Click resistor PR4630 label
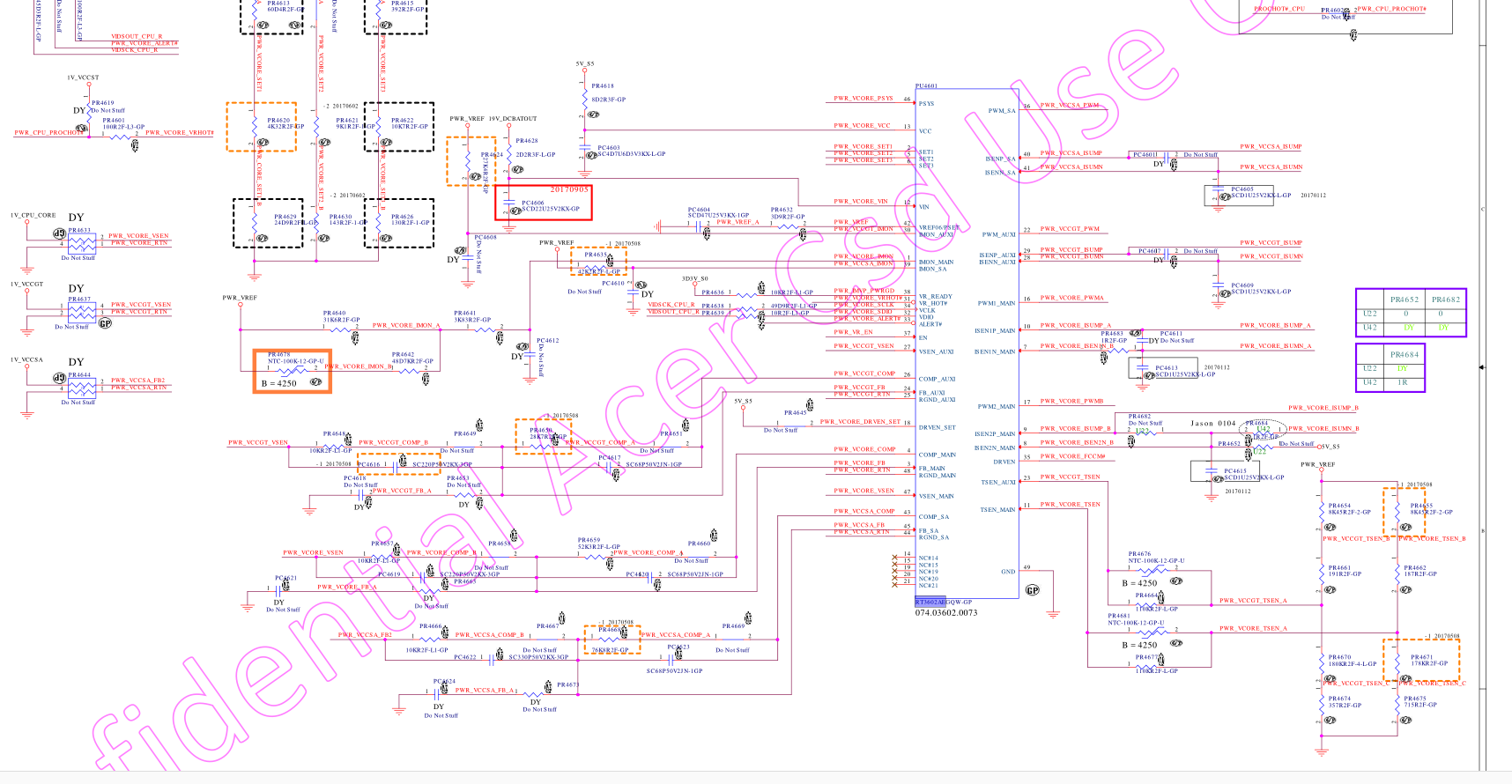1512x784 pixels. click(341, 217)
